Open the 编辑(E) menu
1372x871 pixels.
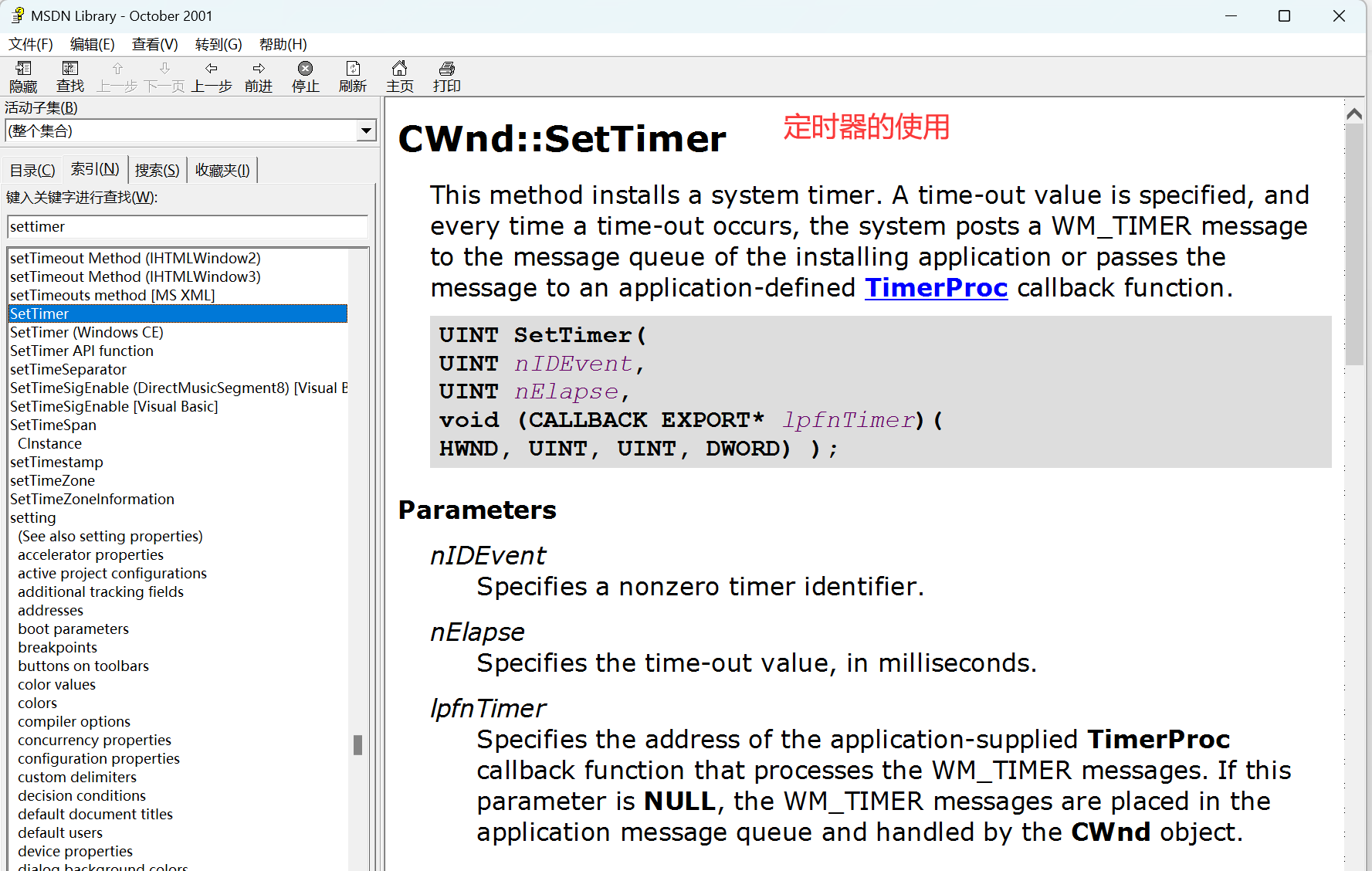pyautogui.click(x=93, y=44)
